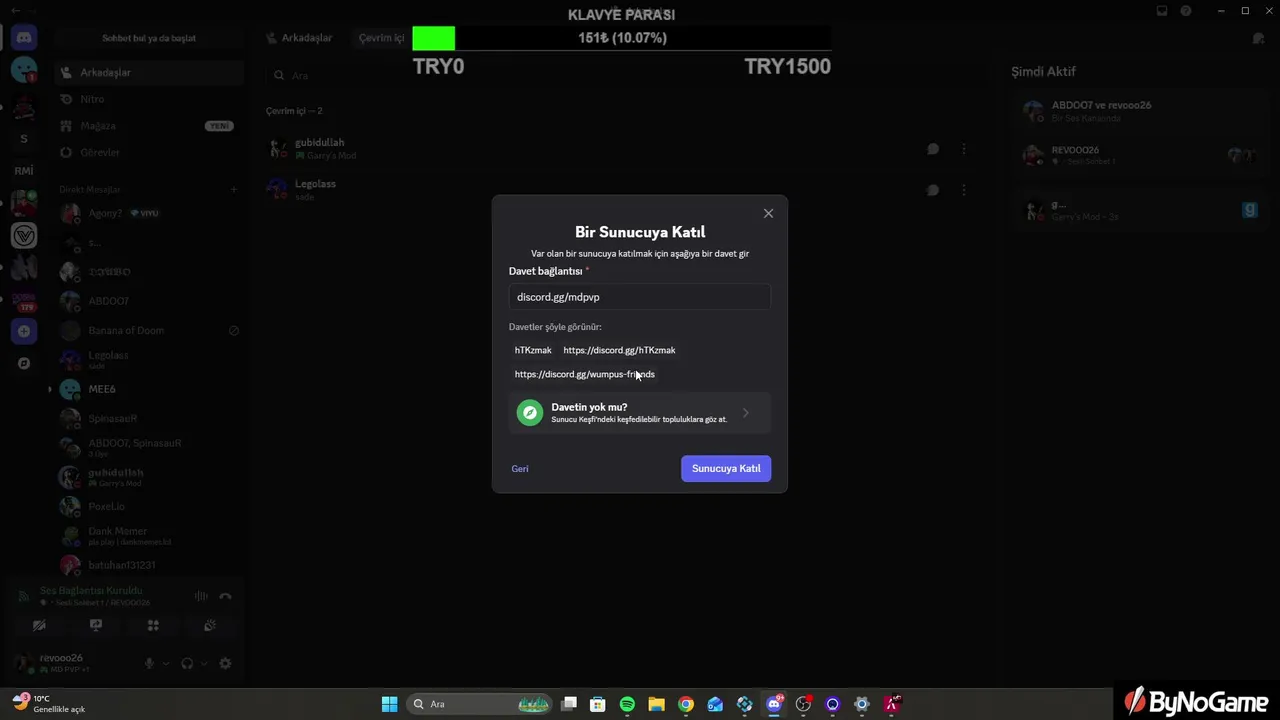The width and height of the screenshot is (1280, 720).
Task: Open the server discovery compass in the sidebar
Action: [x=24, y=363]
